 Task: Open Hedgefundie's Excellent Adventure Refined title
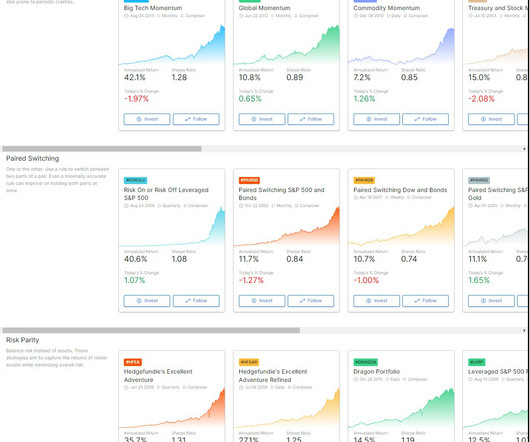[x=273, y=375]
